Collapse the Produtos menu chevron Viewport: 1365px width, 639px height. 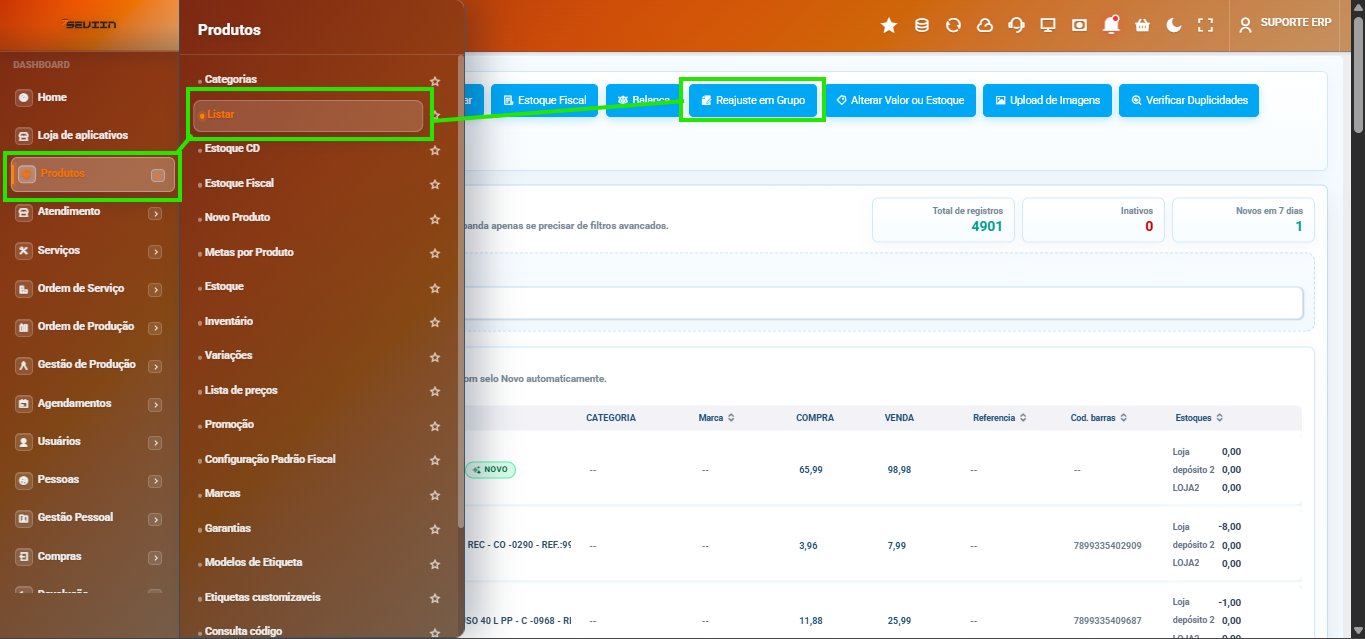[x=158, y=175]
